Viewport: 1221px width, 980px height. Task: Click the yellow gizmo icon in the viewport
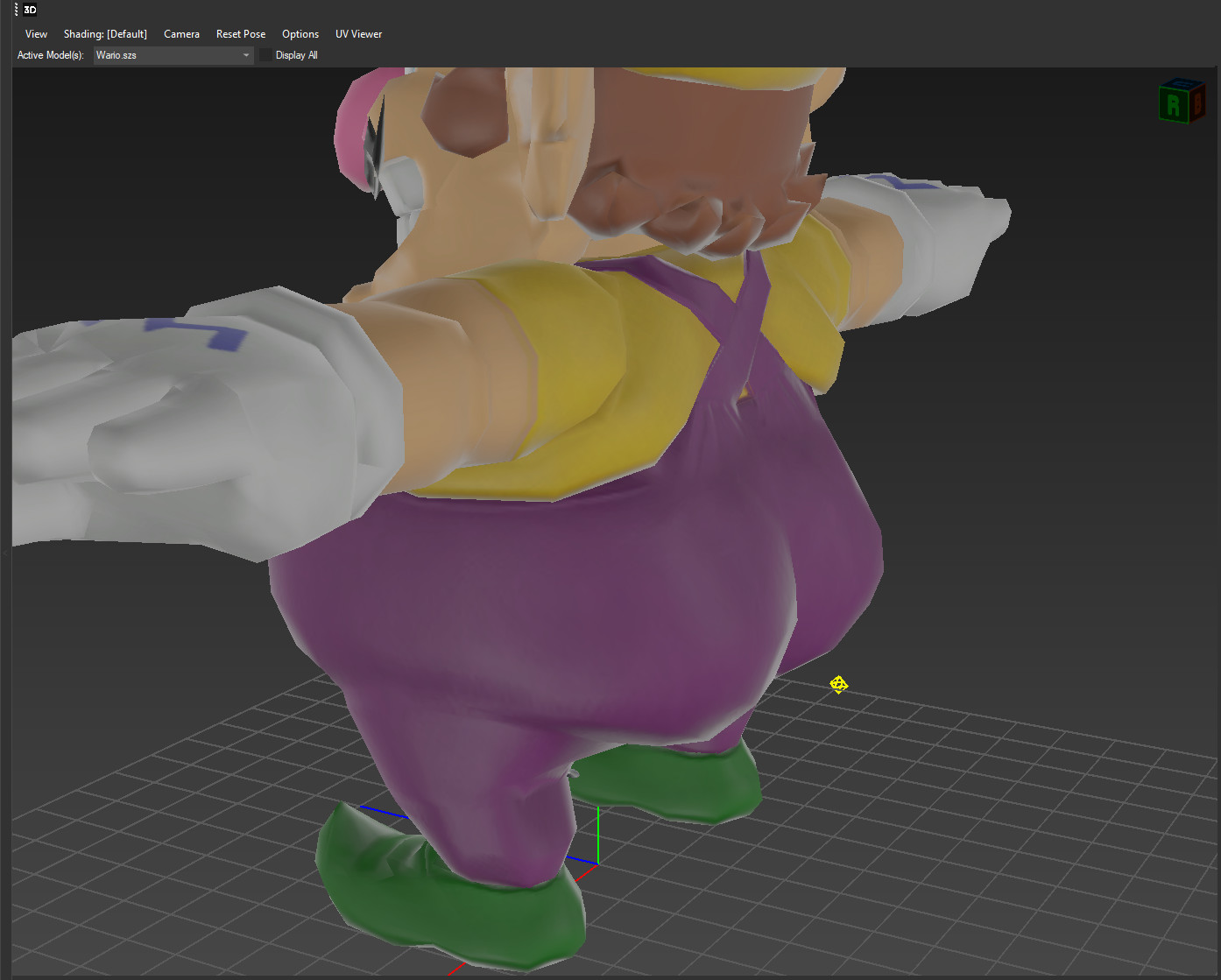(x=838, y=684)
